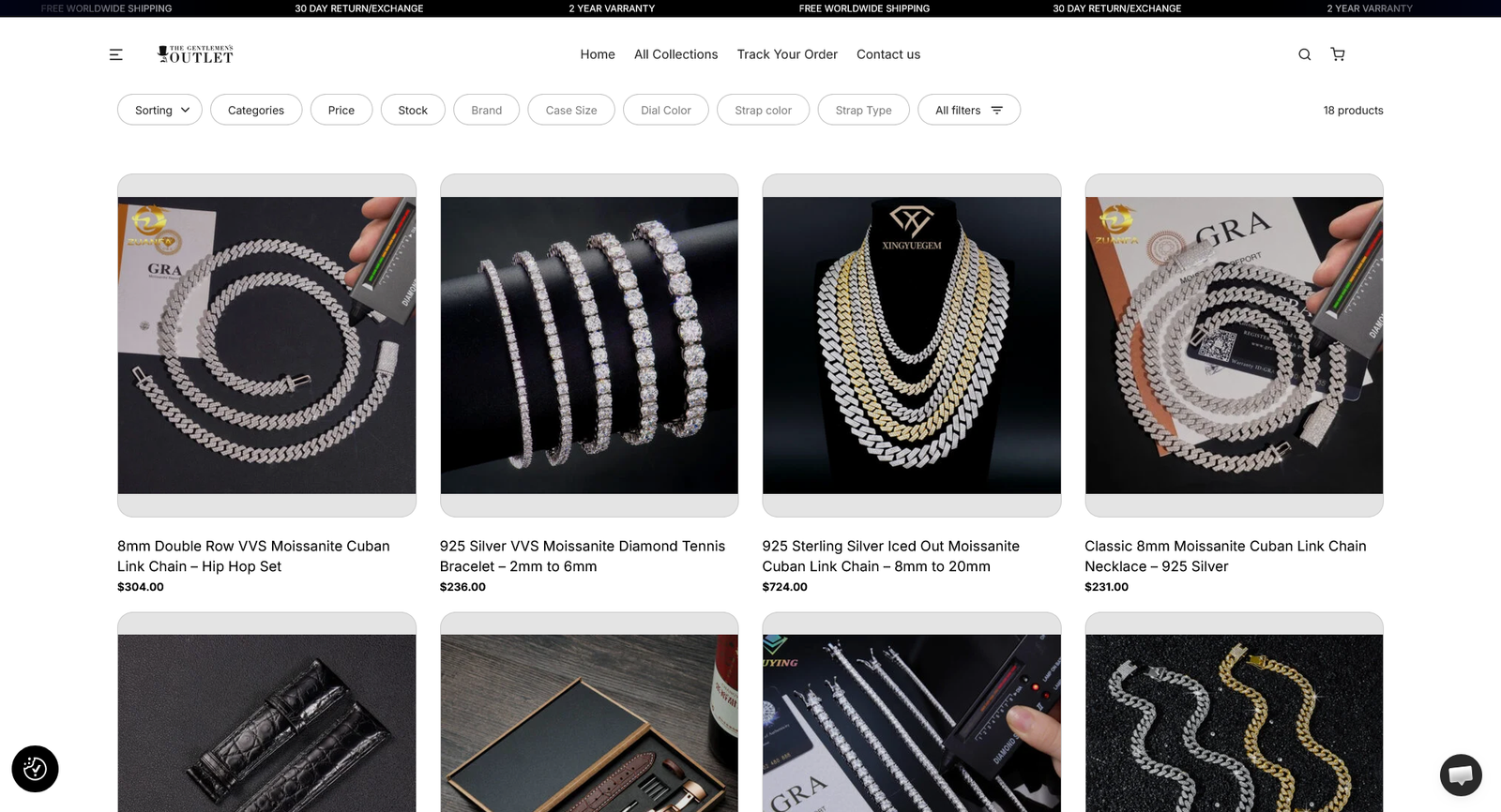Open 925 Sterling Silver Iced Out chain image
The width and height of the screenshot is (1501, 812).
coord(912,345)
